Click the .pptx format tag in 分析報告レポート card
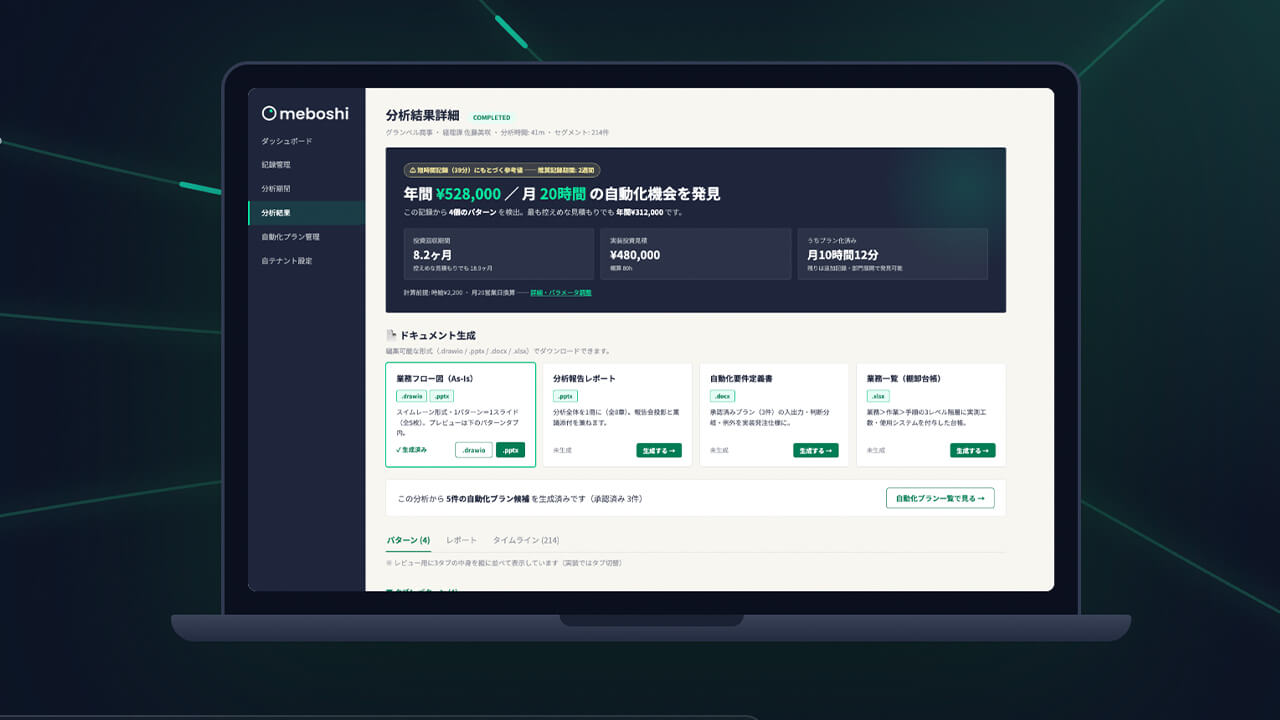The height and width of the screenshot is (720, 1280). (565, 396)
